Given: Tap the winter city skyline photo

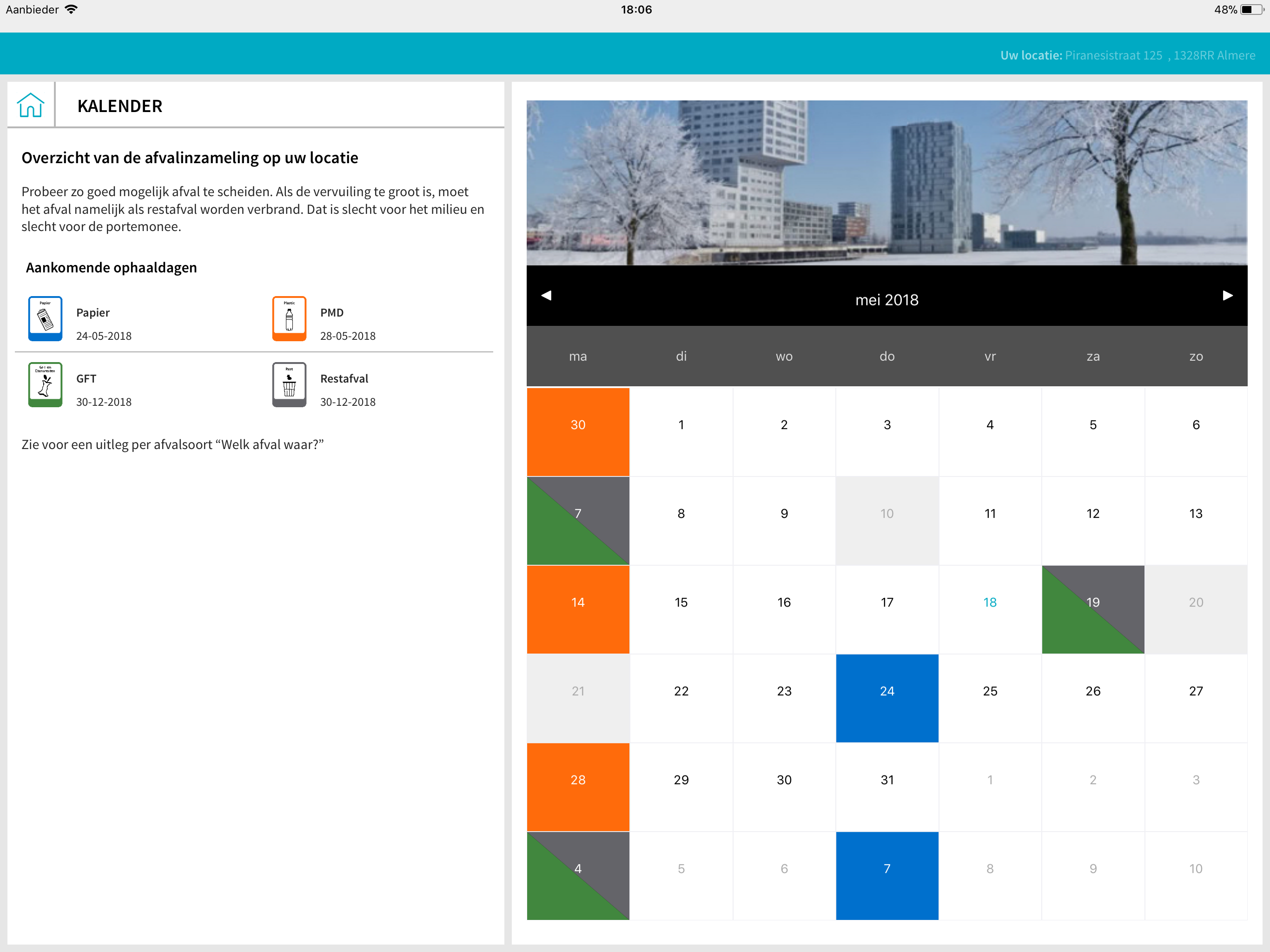Looking at the screenshot, I should coord(886,182).
